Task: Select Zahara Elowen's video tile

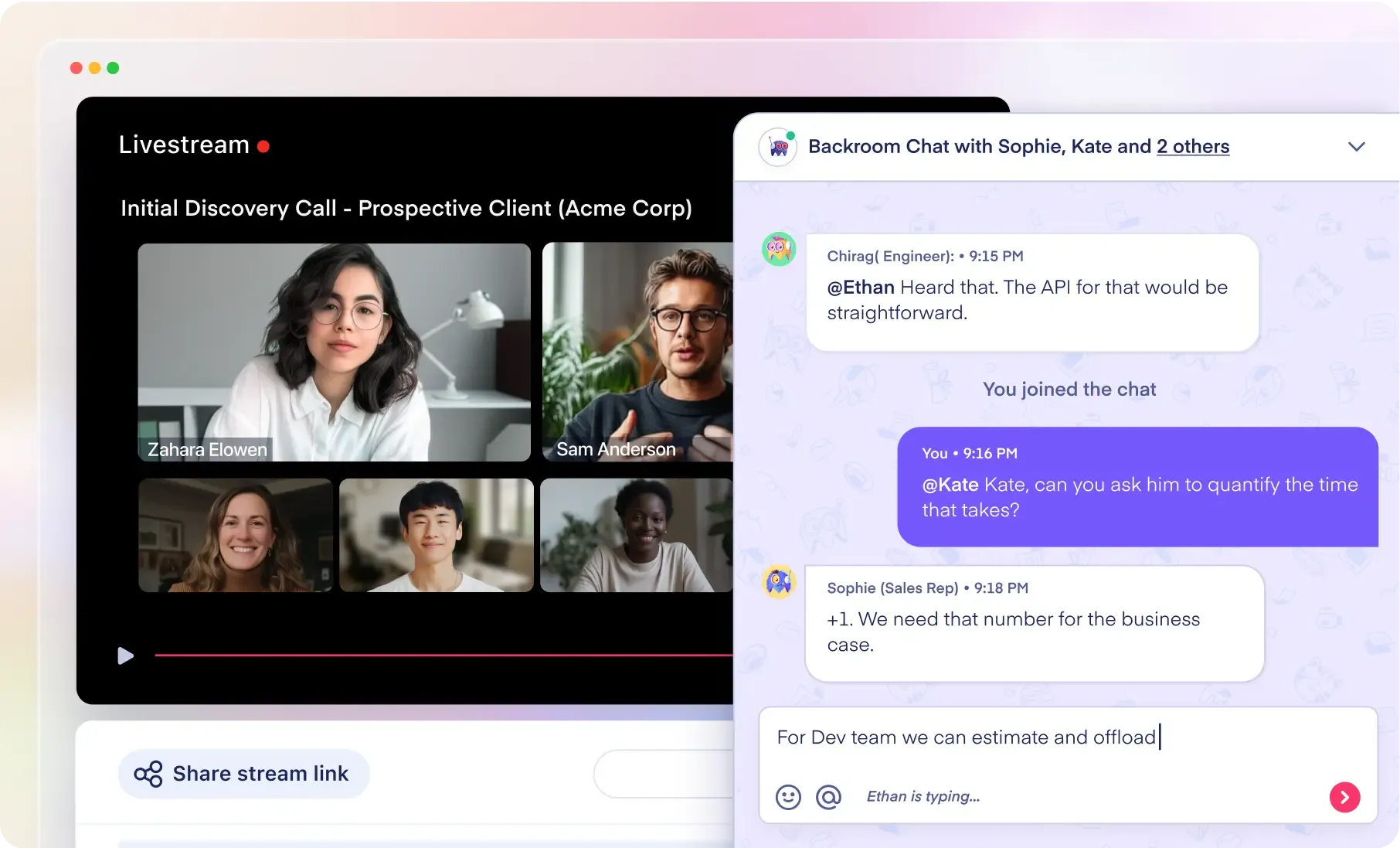Action: [334, 352]
